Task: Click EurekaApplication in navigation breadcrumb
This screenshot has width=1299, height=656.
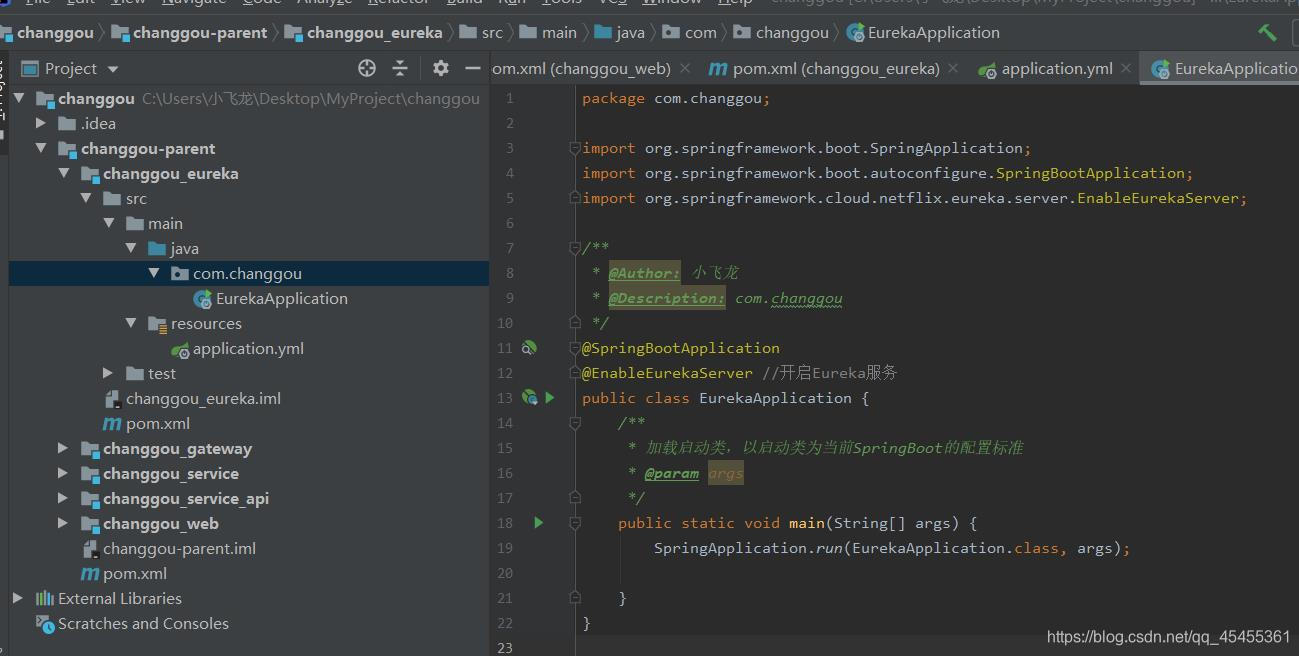Action: (x=923, y=32)
